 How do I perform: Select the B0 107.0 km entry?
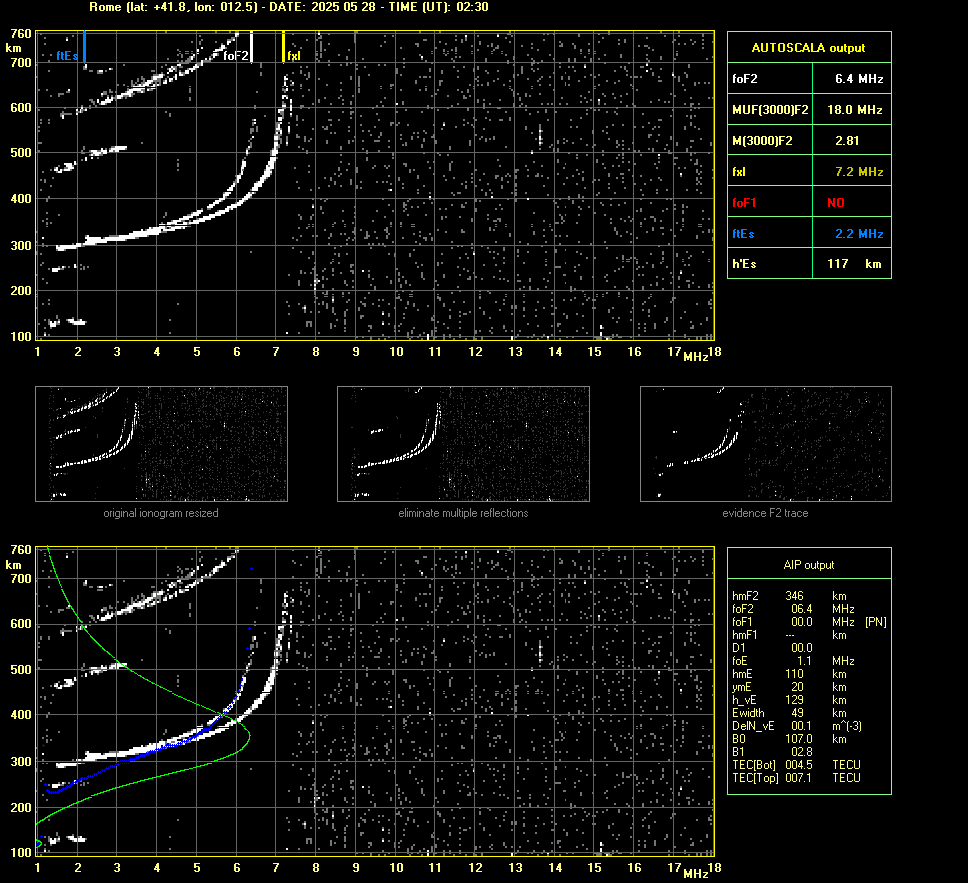[790, 739]
